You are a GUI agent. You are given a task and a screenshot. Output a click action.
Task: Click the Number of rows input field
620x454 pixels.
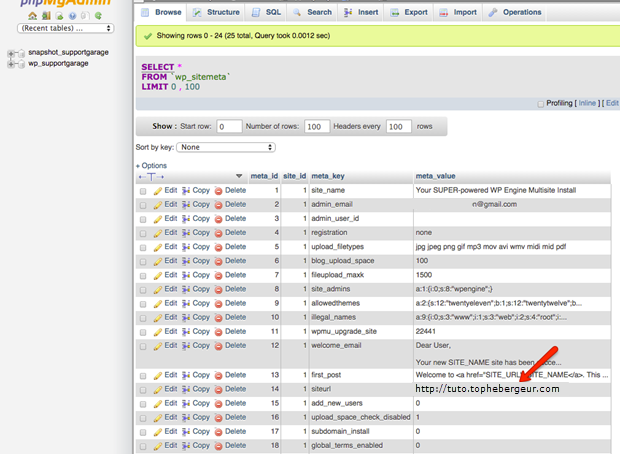click(x=317, y=127)
